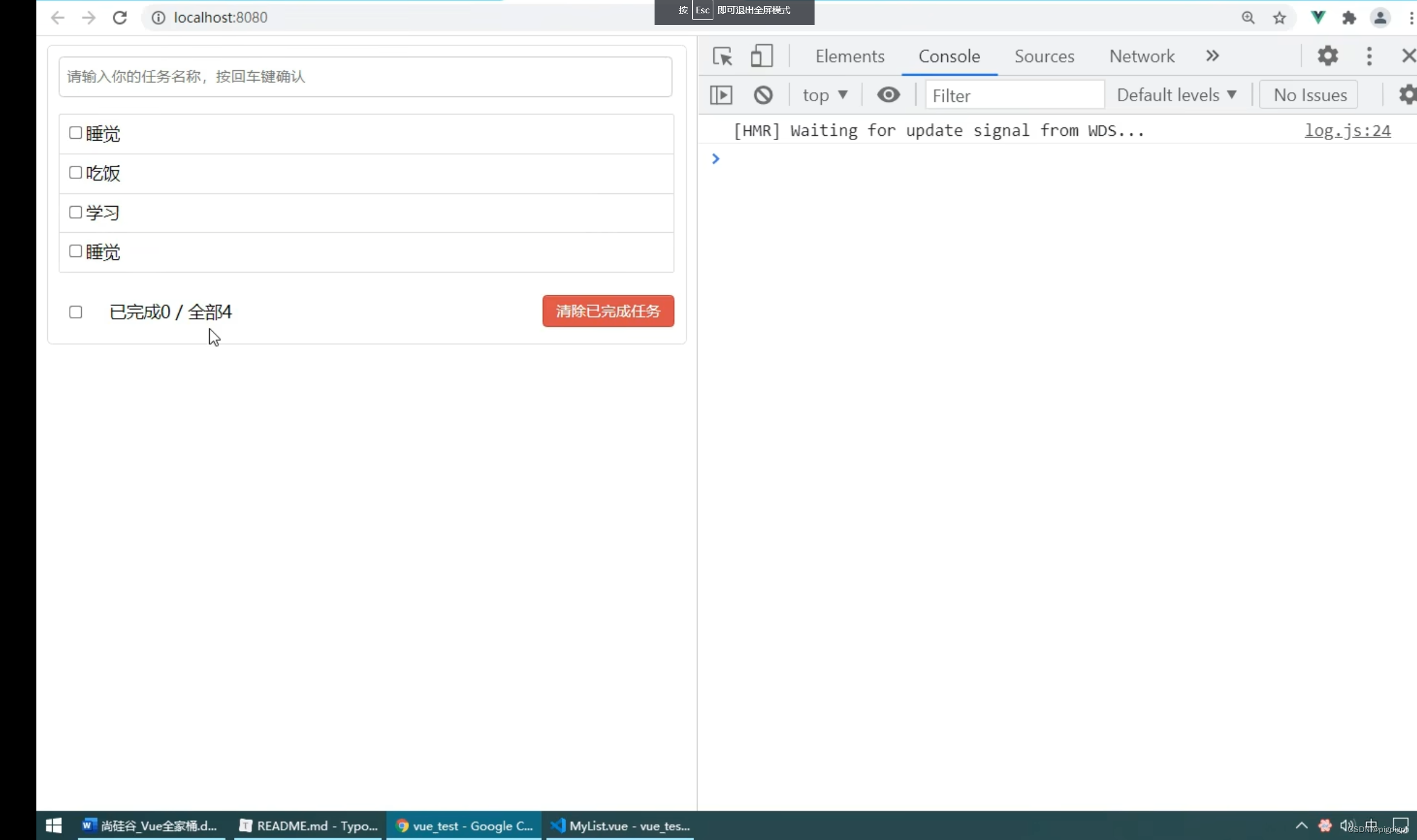The width and height of the screenshot is (1417, 840).
Task: Switch to vue_test Google Chrome taskbar item
Action: (x=464, y=825)
